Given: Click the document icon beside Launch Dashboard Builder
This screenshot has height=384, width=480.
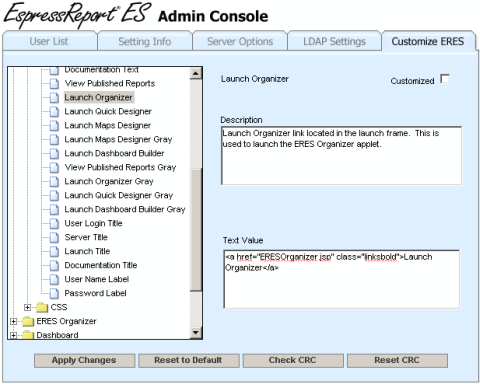Looking at the screenshot, I should pos(54,153).
